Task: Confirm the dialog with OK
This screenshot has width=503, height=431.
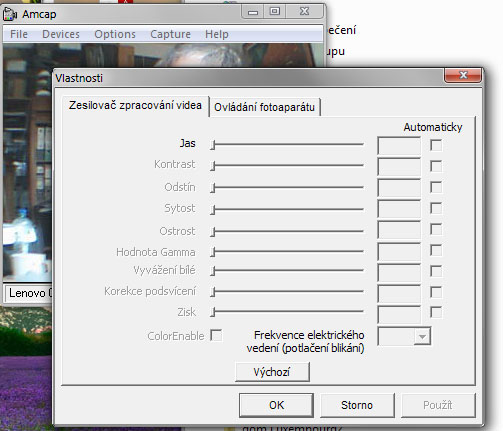Action: click(276, 405)
